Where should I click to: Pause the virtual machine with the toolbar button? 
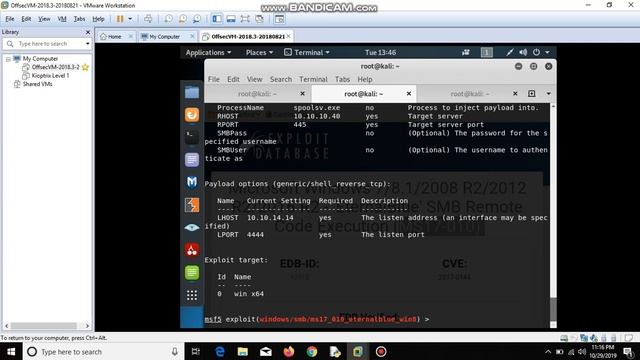click(120, 19)
